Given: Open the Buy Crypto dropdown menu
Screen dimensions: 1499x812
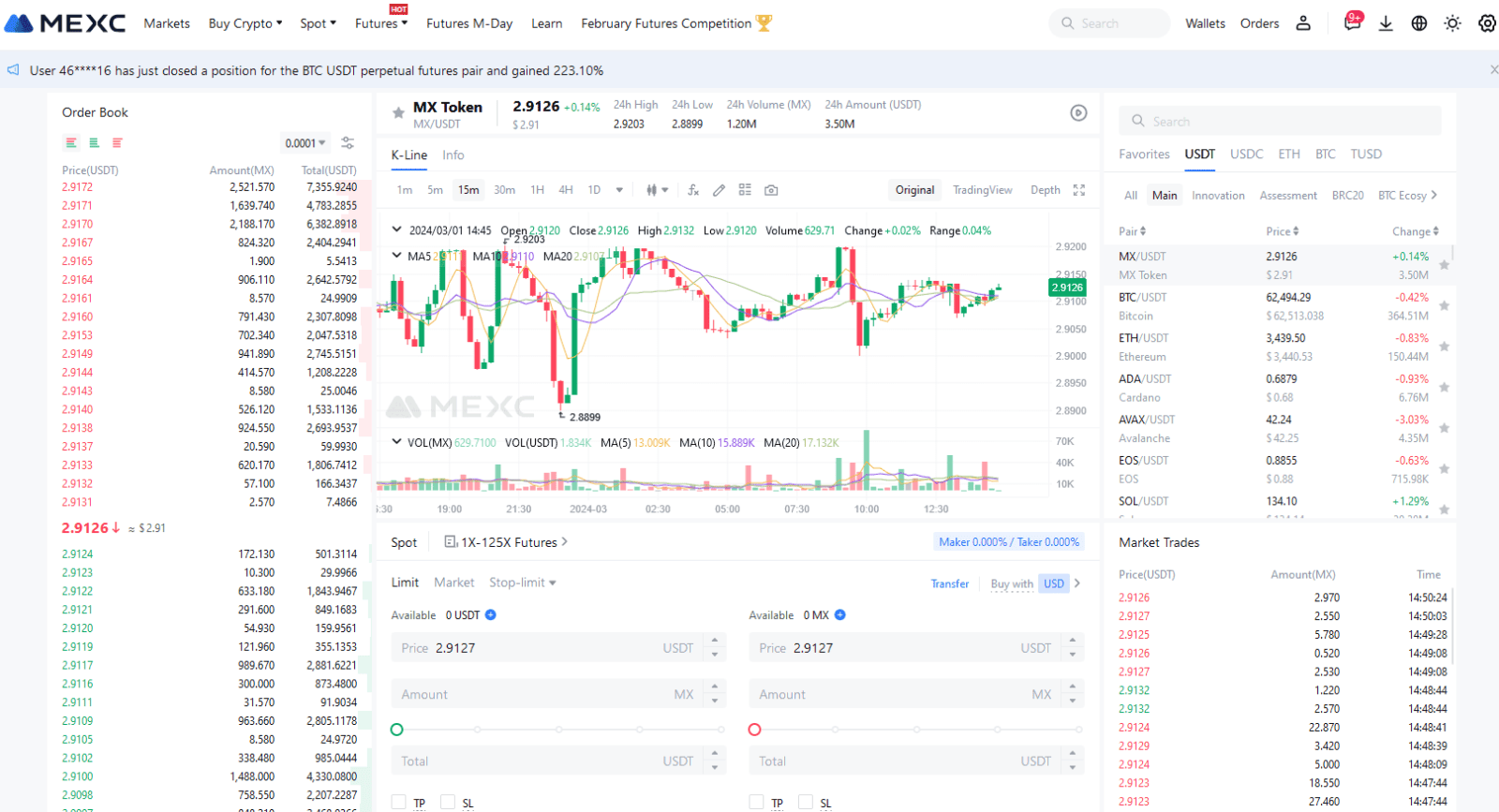Looking at the screenshot, I should [245, 23].
